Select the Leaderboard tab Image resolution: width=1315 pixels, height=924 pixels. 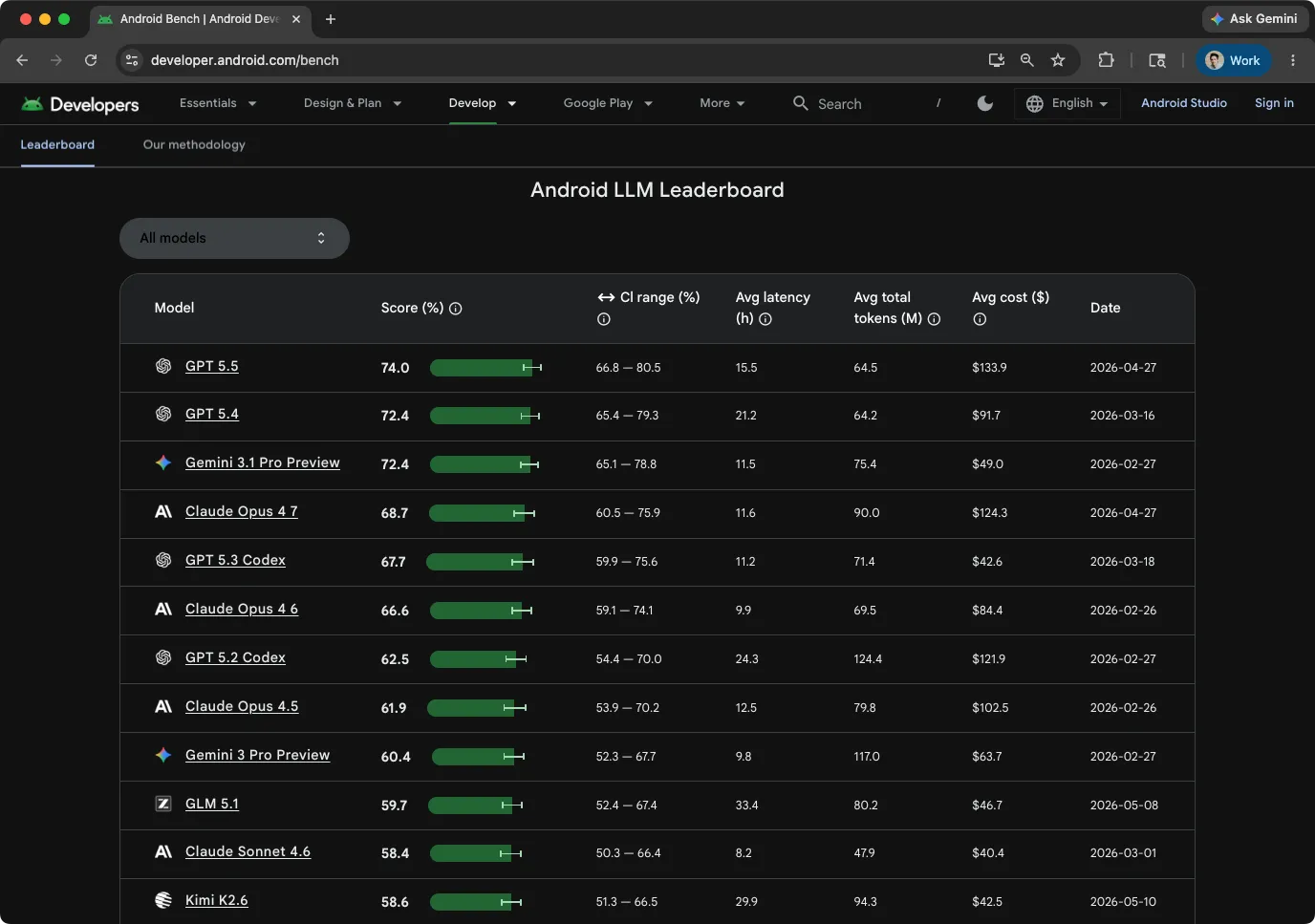pos(57,145)
